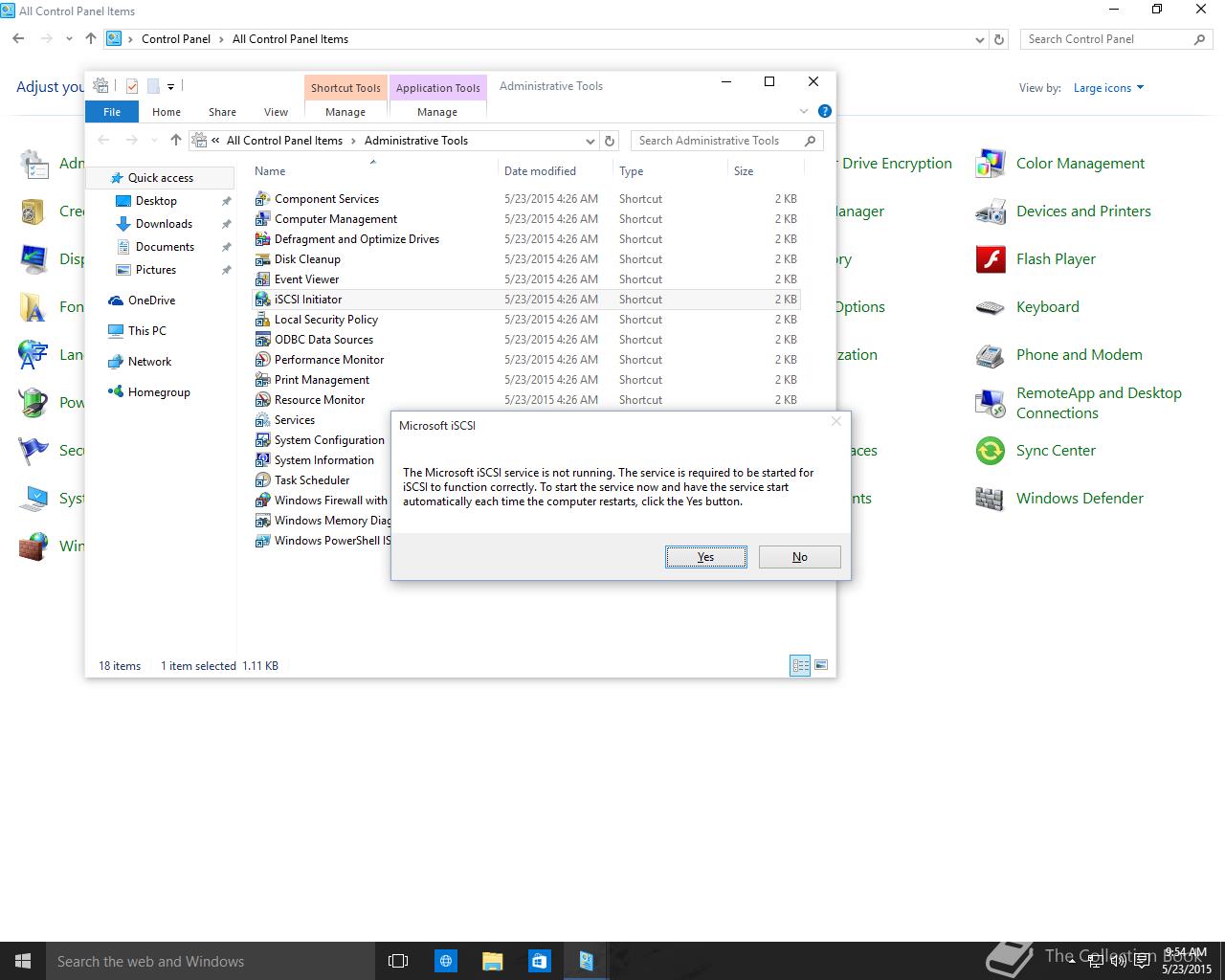Screen dimensions: 1225x980
Task: Open Phone and Modem icon
Action: tap(991, 355)
